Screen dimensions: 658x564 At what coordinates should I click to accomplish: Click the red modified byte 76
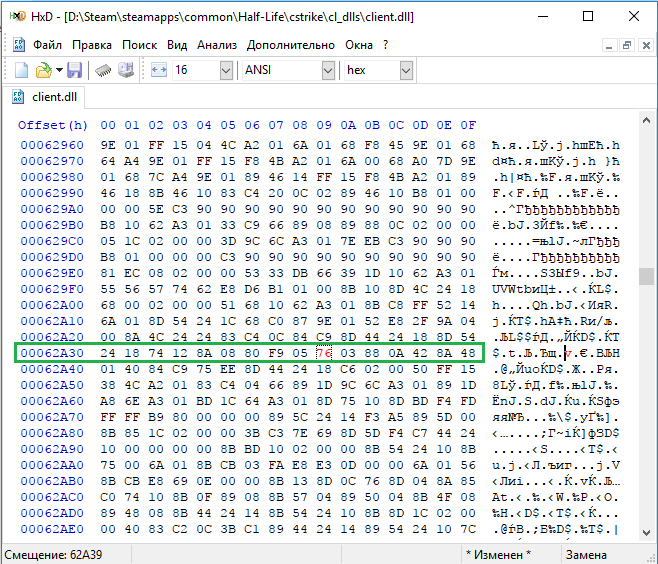pyautogui.click(x=324, y=353)
